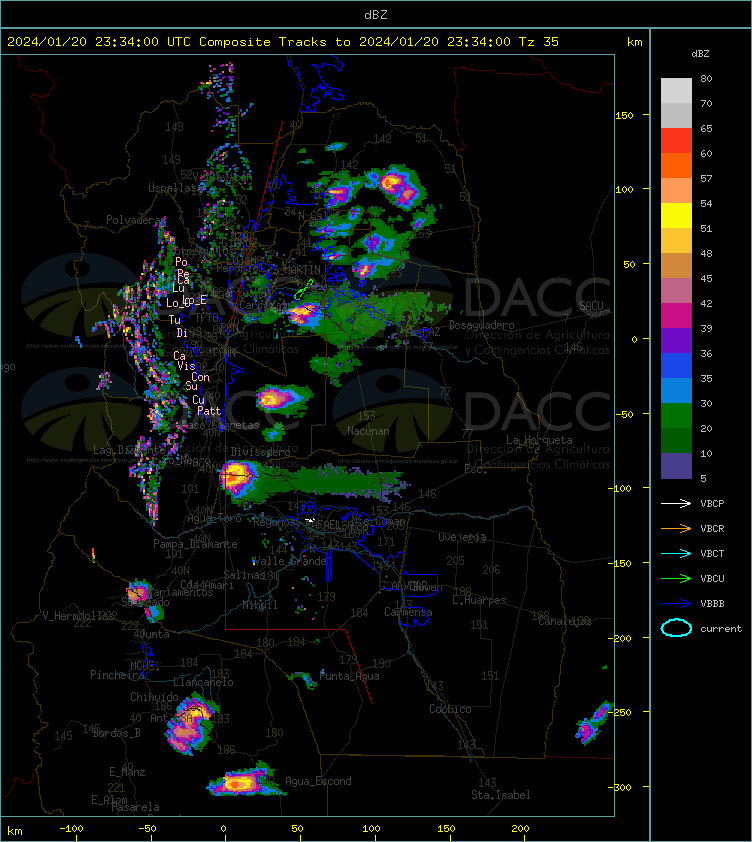Click the storm cell left of Agua_Escond
The width and height of the screenshot is (752, 842).
point(244,781)
